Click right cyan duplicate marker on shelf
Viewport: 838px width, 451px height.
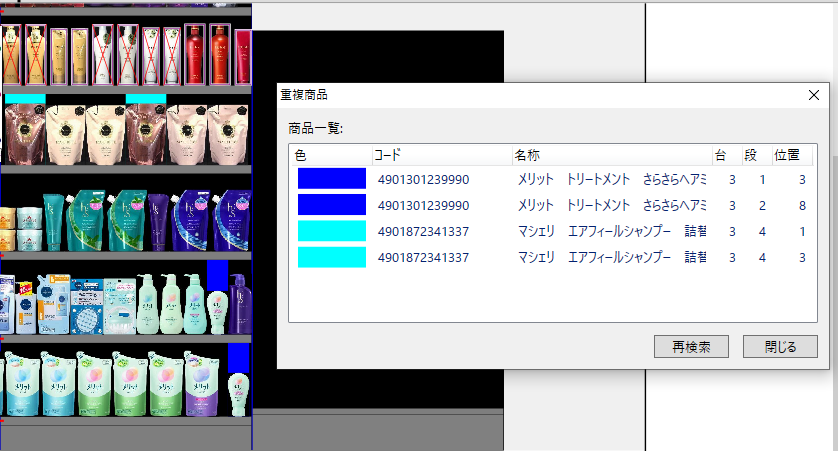145,98
